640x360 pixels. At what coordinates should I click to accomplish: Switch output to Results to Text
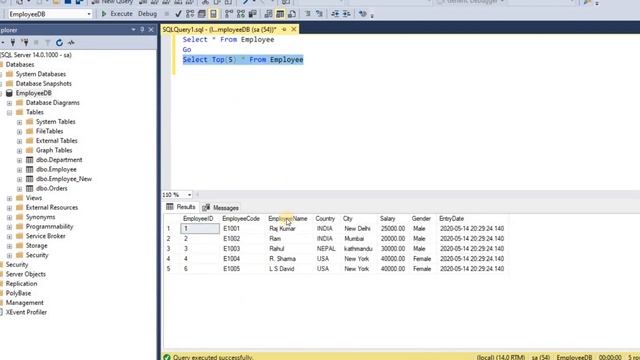[x=268, y=14]
